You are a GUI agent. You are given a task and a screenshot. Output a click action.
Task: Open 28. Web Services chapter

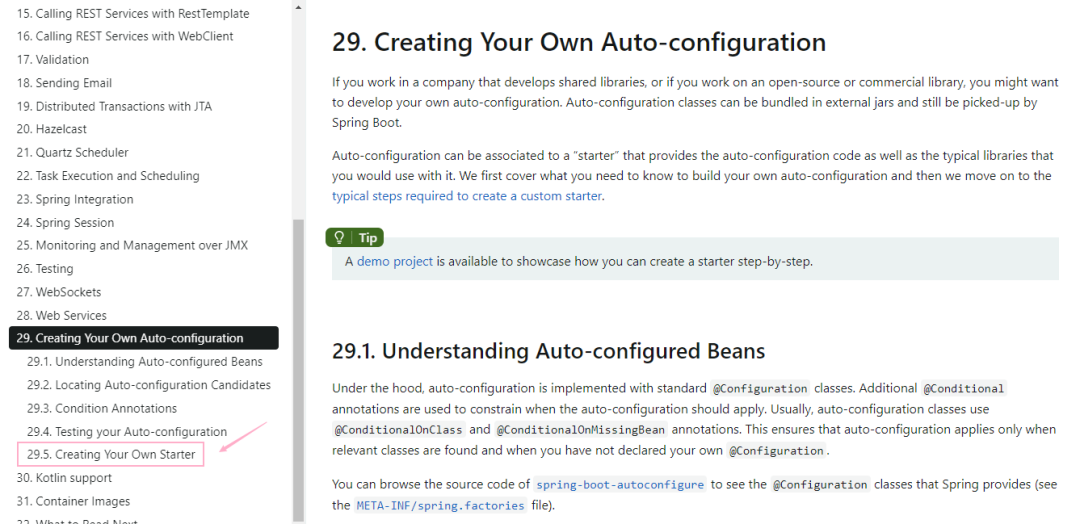click(x=61, y=315)
